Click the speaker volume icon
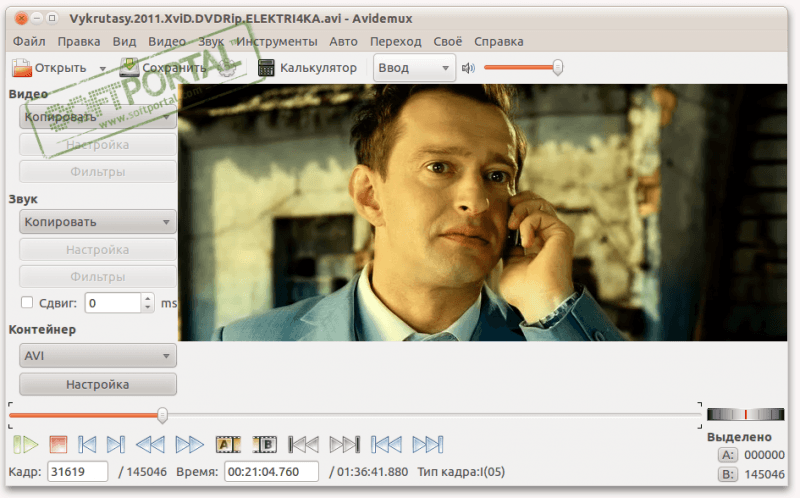This screenshot has width=800, height=498. click(468, 68)
